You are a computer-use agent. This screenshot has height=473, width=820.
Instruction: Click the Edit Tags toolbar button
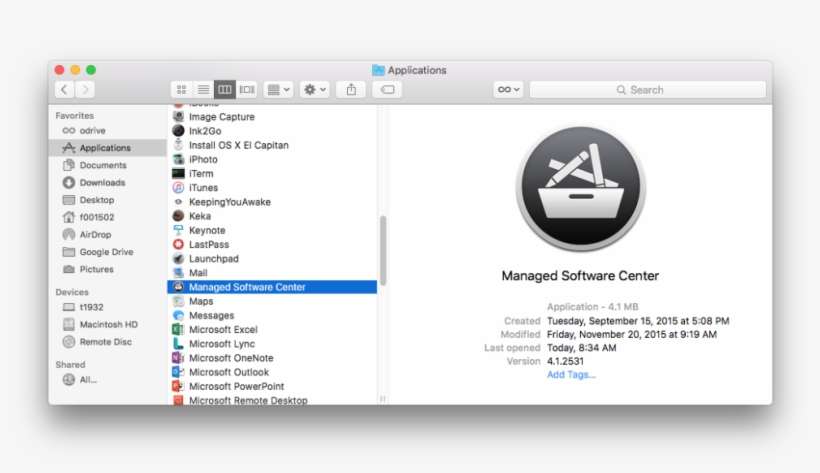(x=388, y=90)
